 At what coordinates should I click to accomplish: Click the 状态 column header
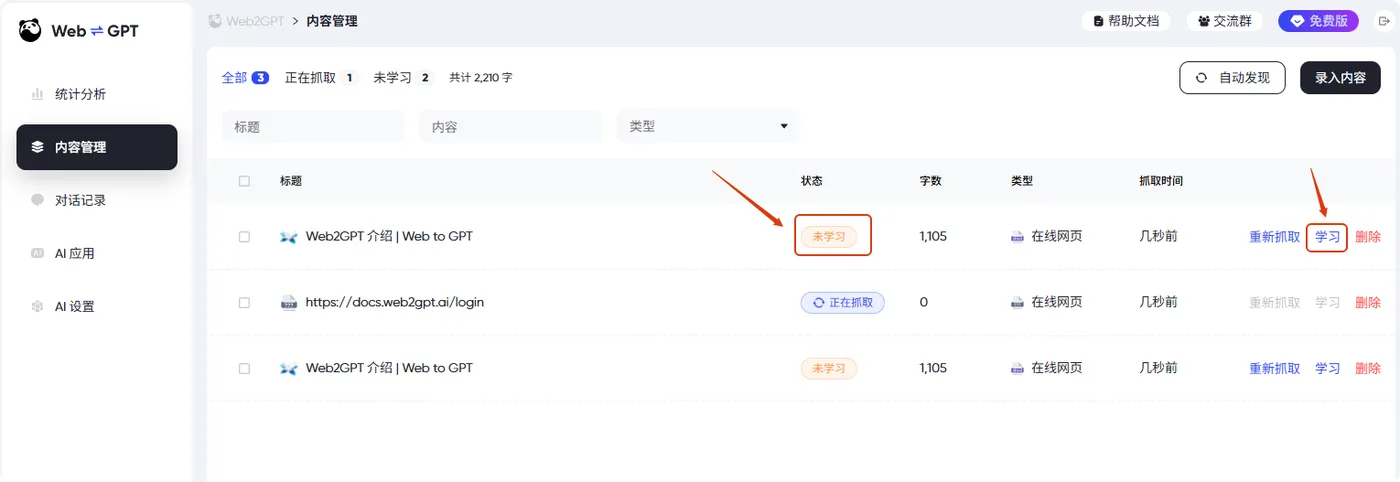[x=812, y=181]
